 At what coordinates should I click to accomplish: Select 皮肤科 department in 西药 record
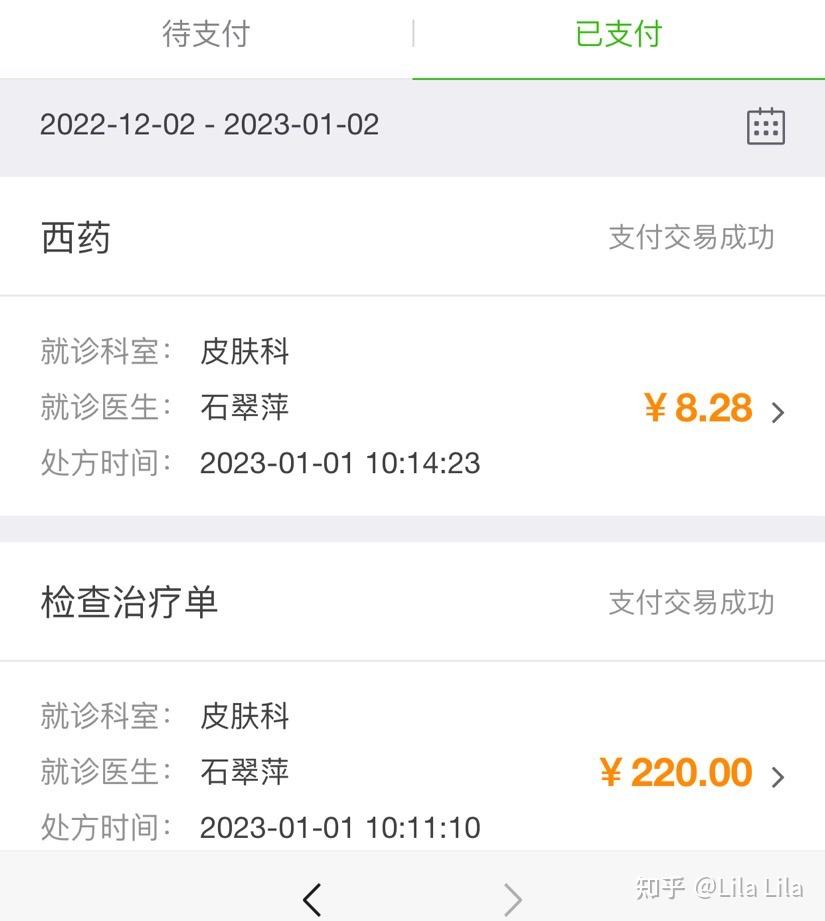pyautogui.click(x=244, y=351)
